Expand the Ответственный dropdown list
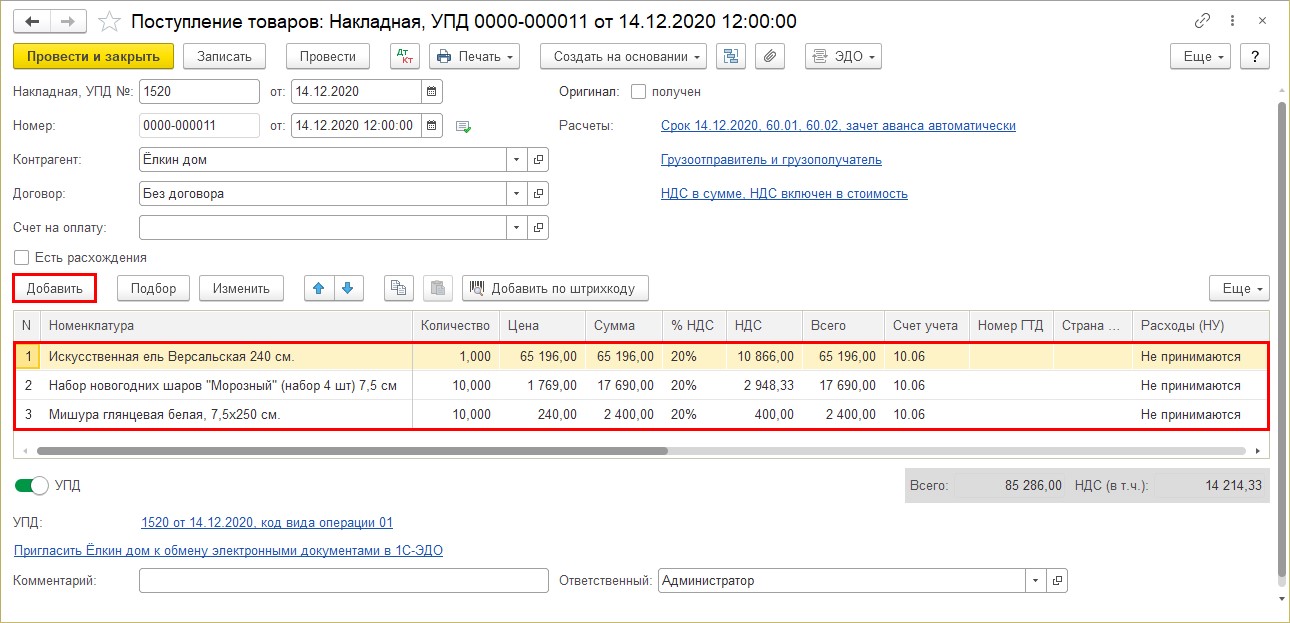This screenshot has width=1290, height=623. coord(1034,580)
